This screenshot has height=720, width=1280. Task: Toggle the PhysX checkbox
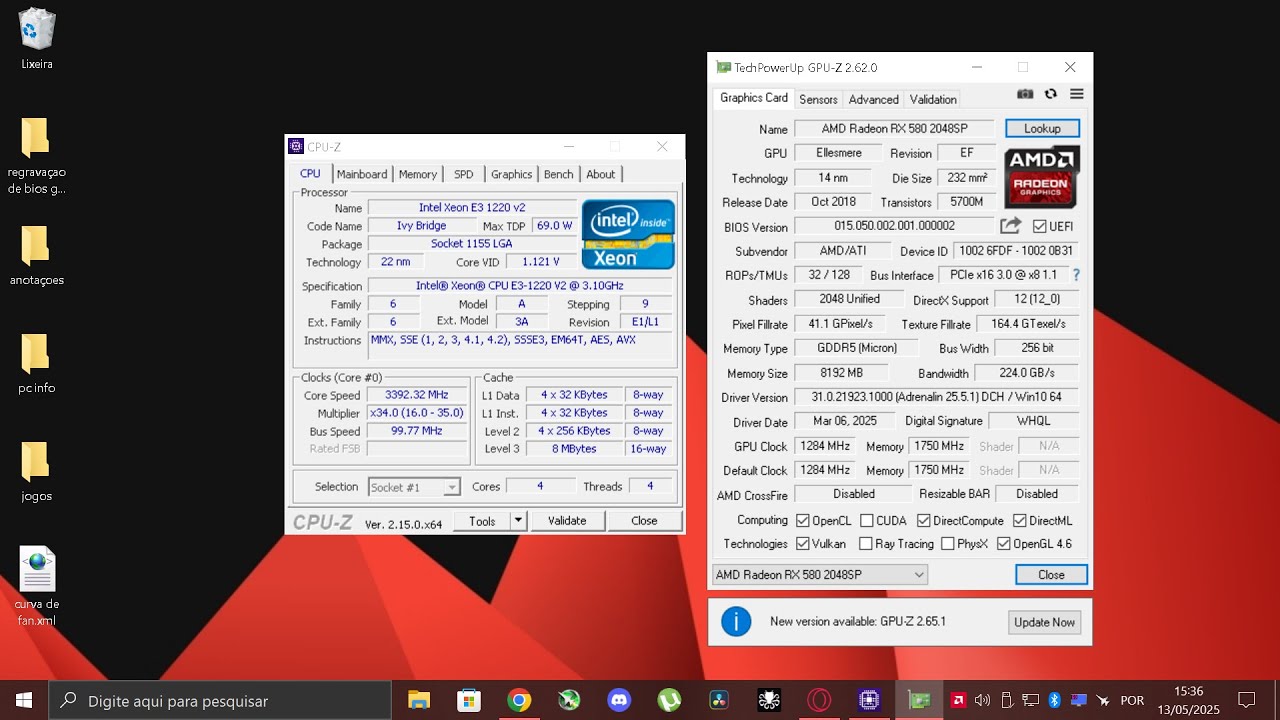pyautogui.click(x=947, y=544)
